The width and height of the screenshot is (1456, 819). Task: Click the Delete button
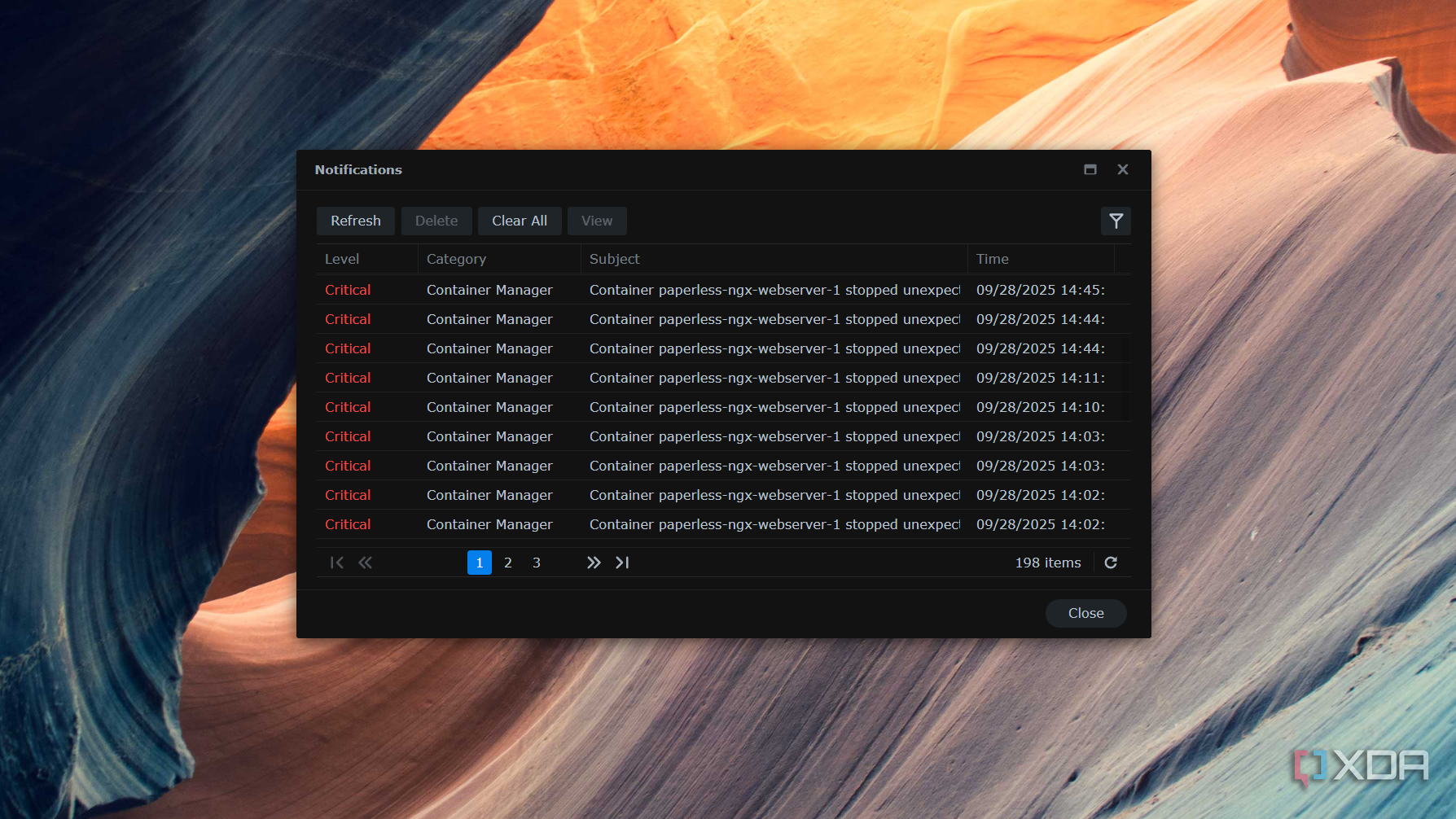tap(436, 221)
